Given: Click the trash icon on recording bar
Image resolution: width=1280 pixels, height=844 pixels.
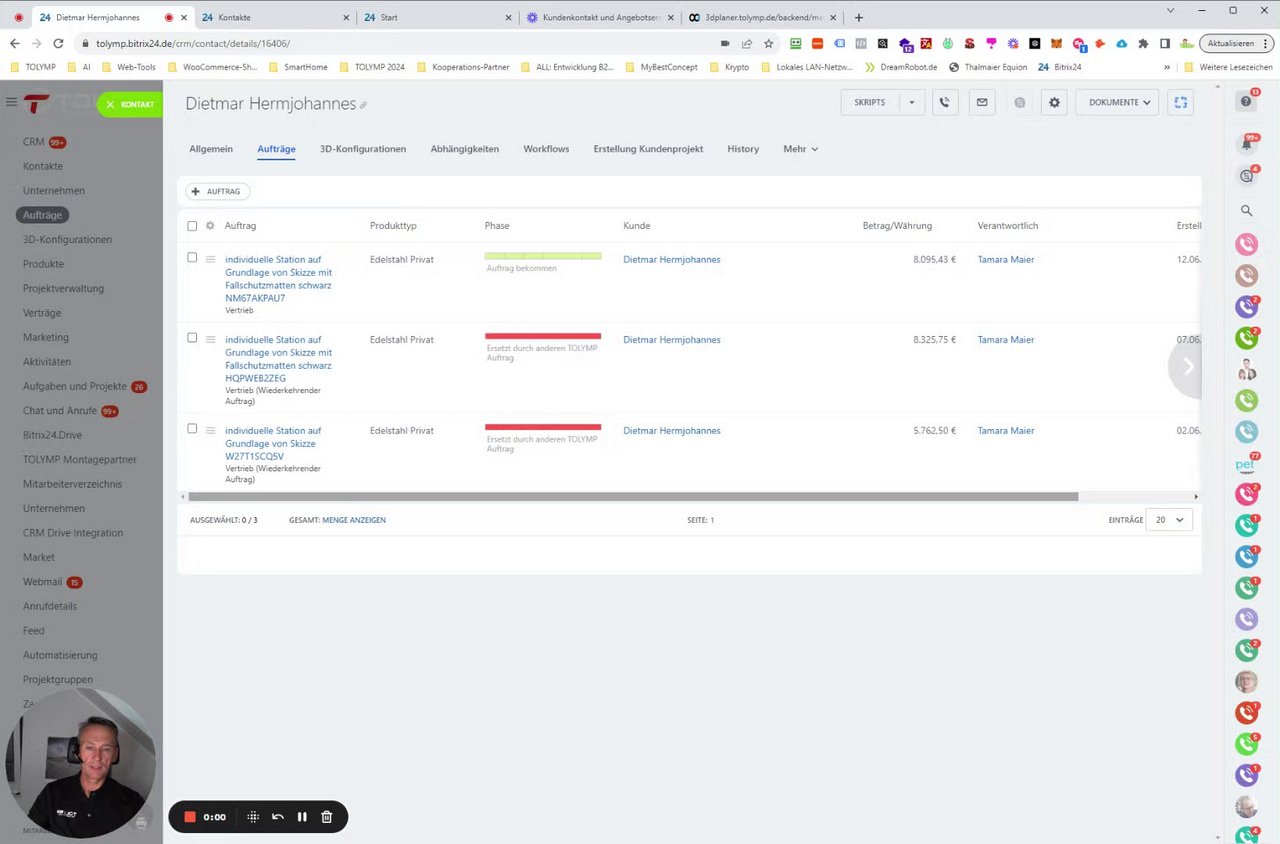Looking at the screenshot, I should coord(326,817).
